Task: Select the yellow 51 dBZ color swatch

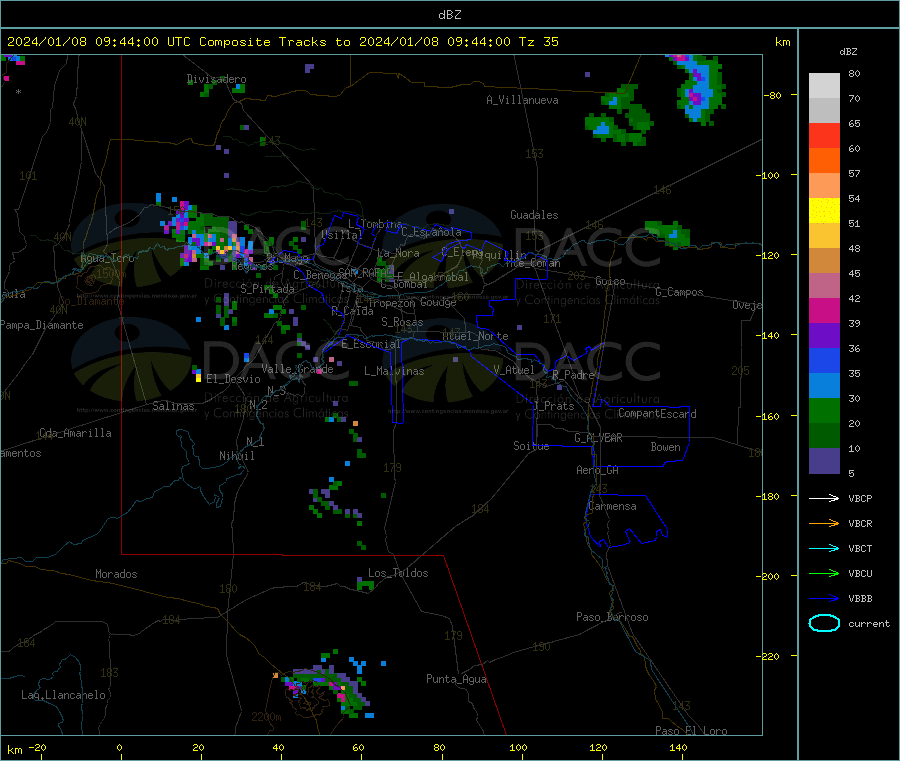Action: [824, 211]
